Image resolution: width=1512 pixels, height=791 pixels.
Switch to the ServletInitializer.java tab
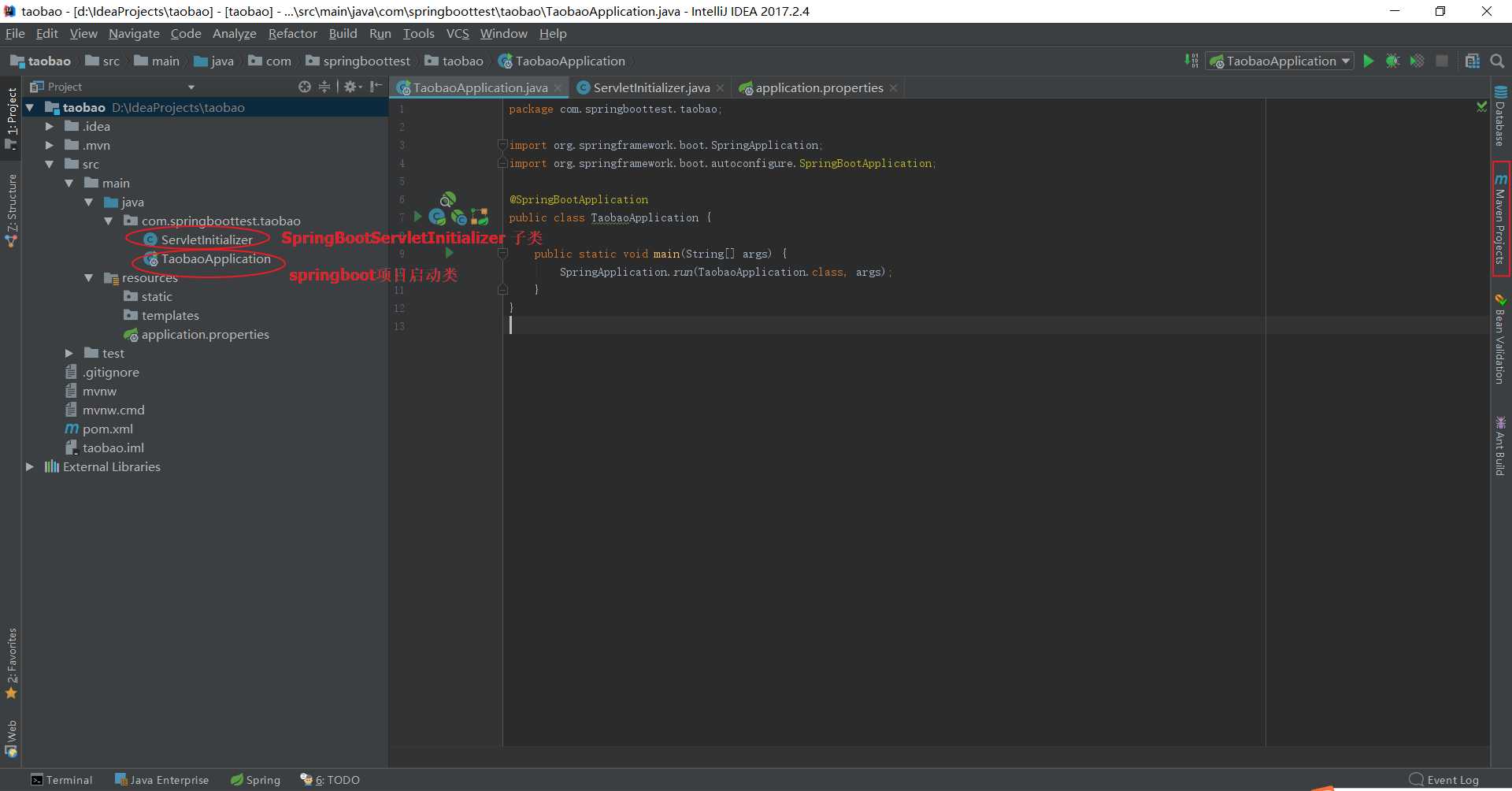pos(650,87)
